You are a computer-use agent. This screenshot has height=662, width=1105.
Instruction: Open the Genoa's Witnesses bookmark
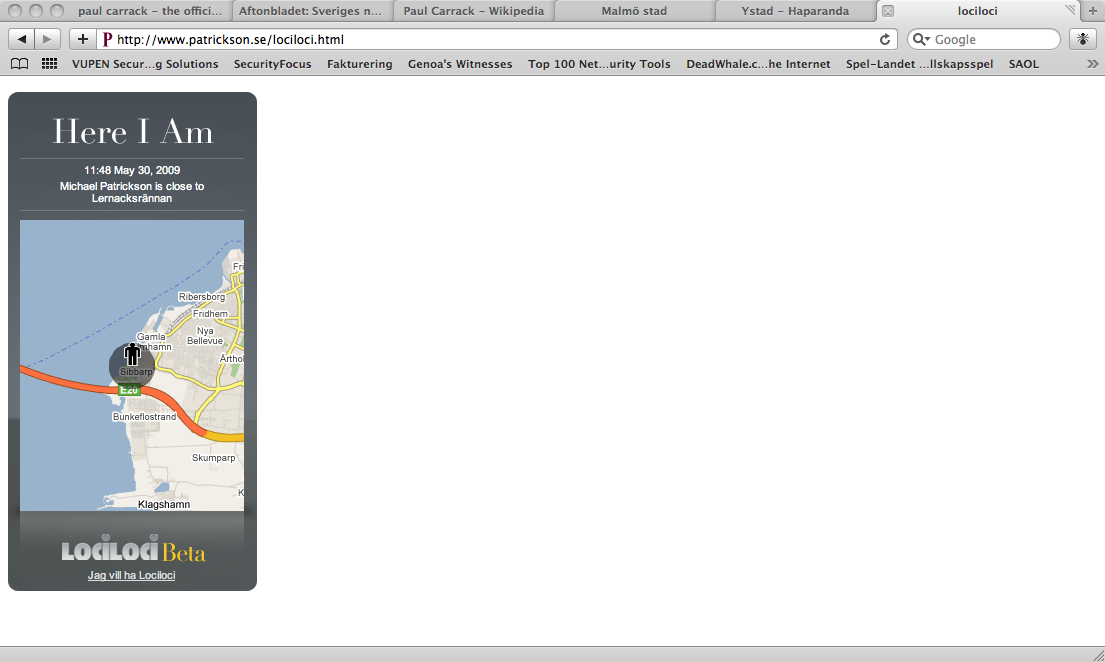point(460,64)
